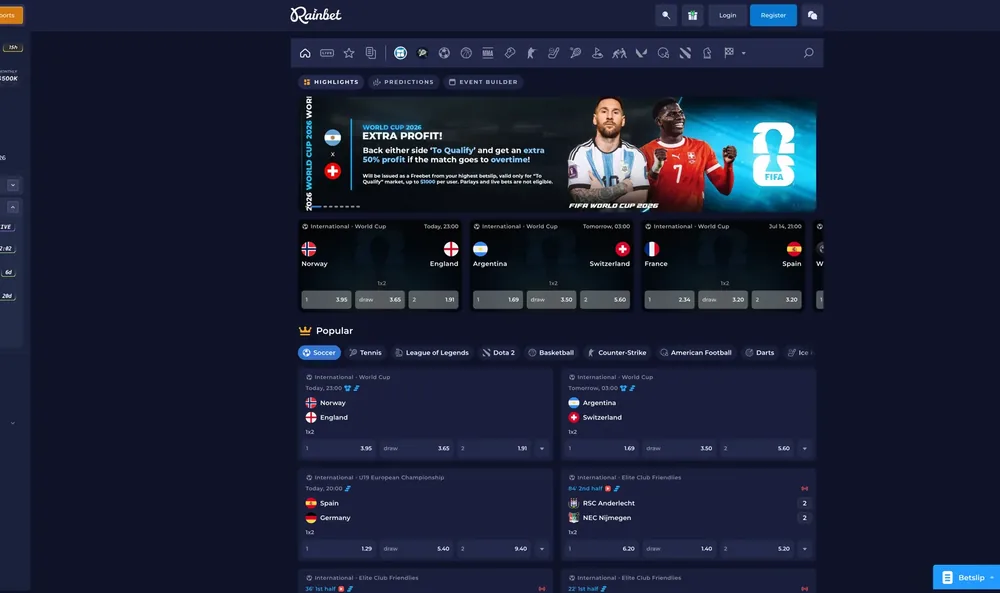
Task: Select the Dota 2 popular filter
Action: coord(499,353)
